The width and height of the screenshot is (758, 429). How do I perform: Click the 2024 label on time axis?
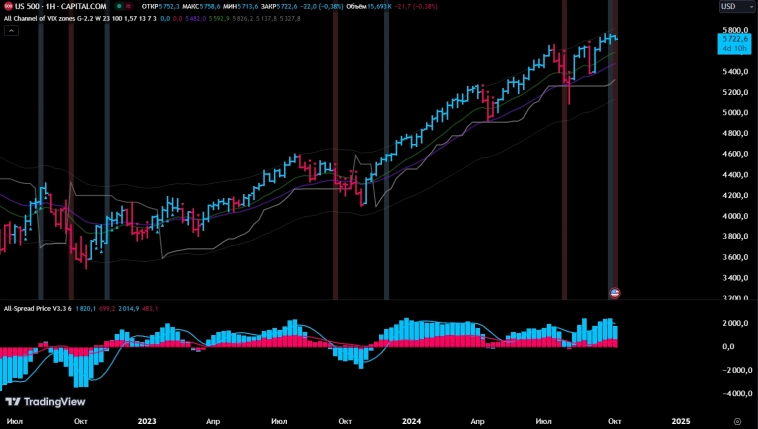[411, 422]
